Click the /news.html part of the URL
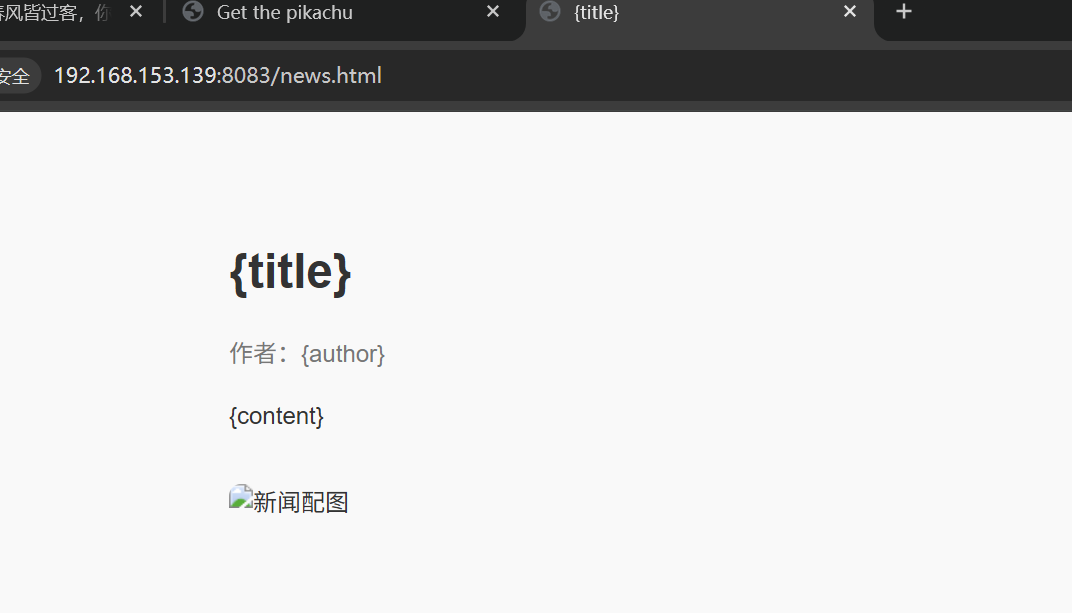Image resolution: width=1072 pixels, height=613 pixels. click(327, 76)
